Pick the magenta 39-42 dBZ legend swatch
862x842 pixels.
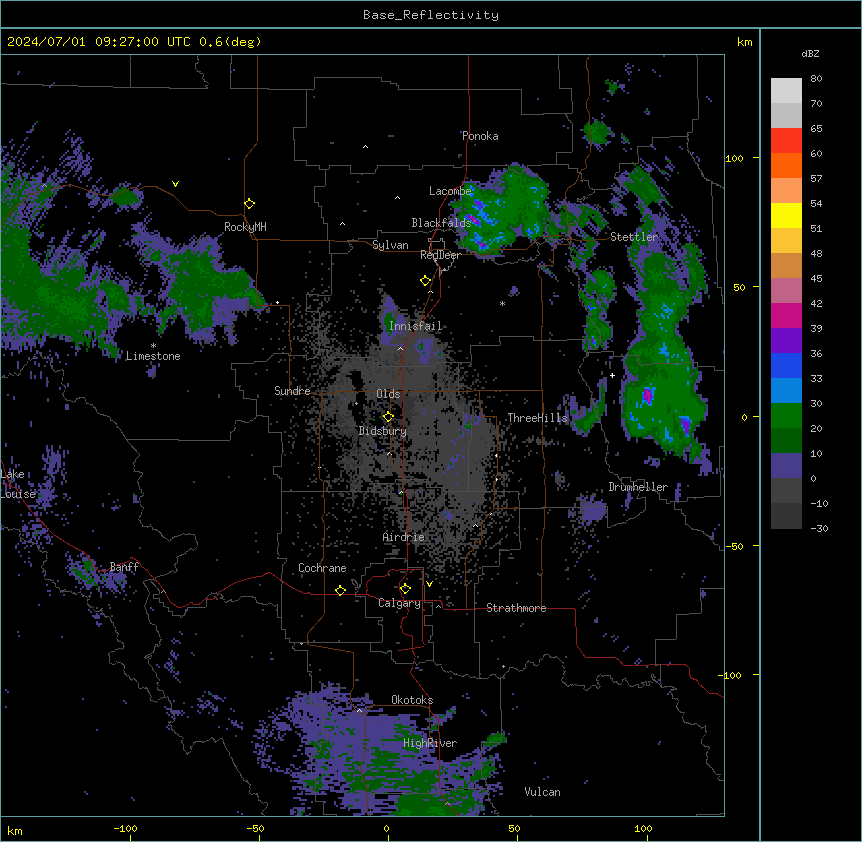click(786, 315)
